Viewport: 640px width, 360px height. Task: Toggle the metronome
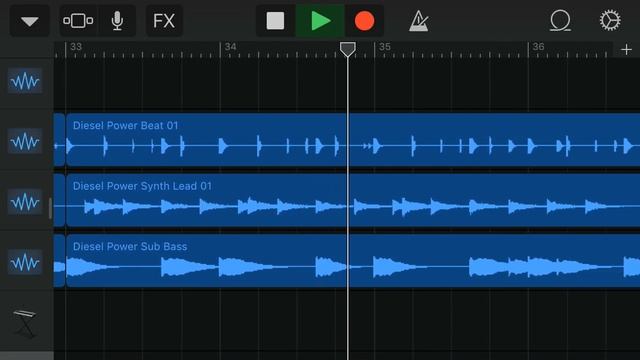point(419,21)
